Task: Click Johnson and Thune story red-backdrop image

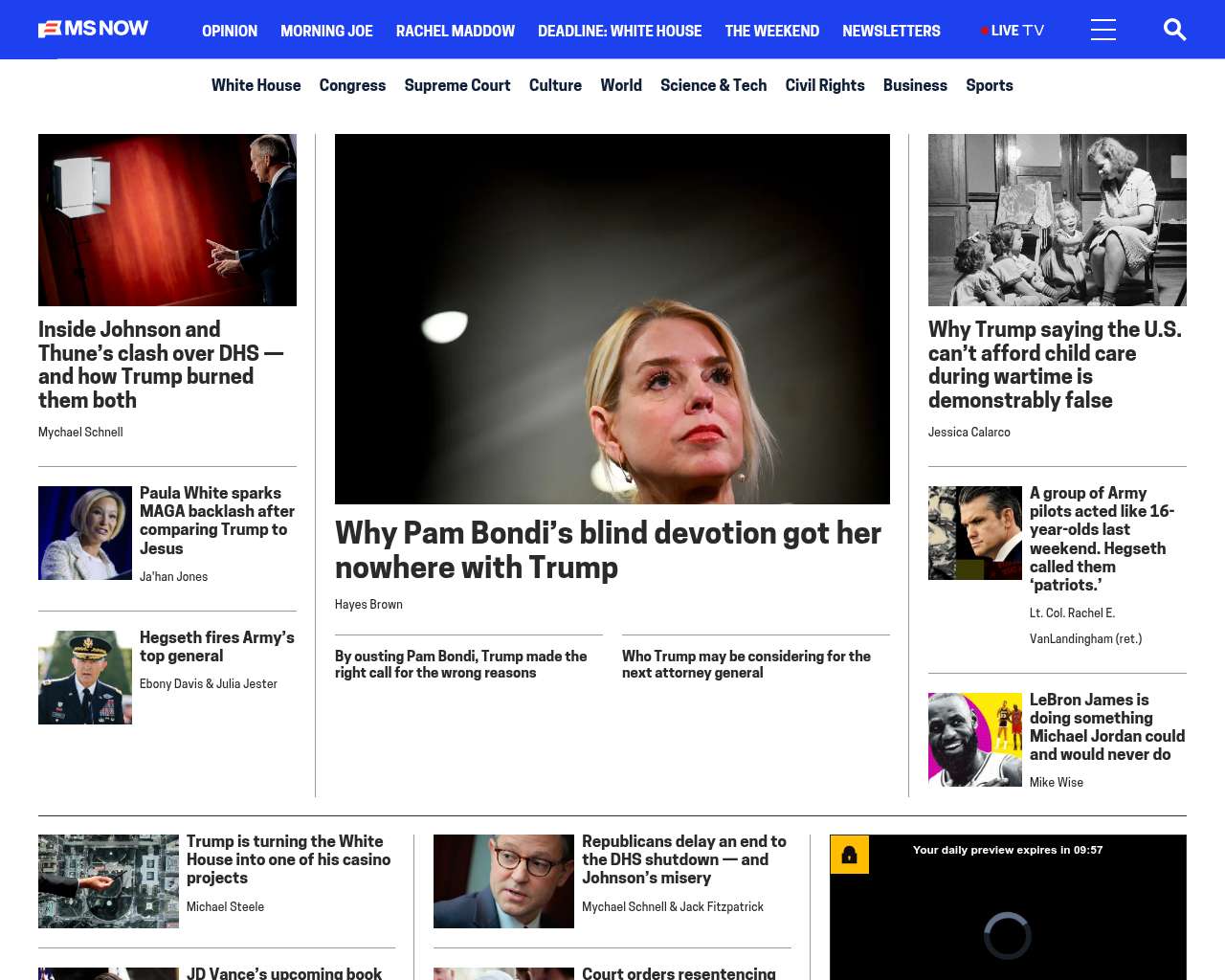Action: pos(167,220)
